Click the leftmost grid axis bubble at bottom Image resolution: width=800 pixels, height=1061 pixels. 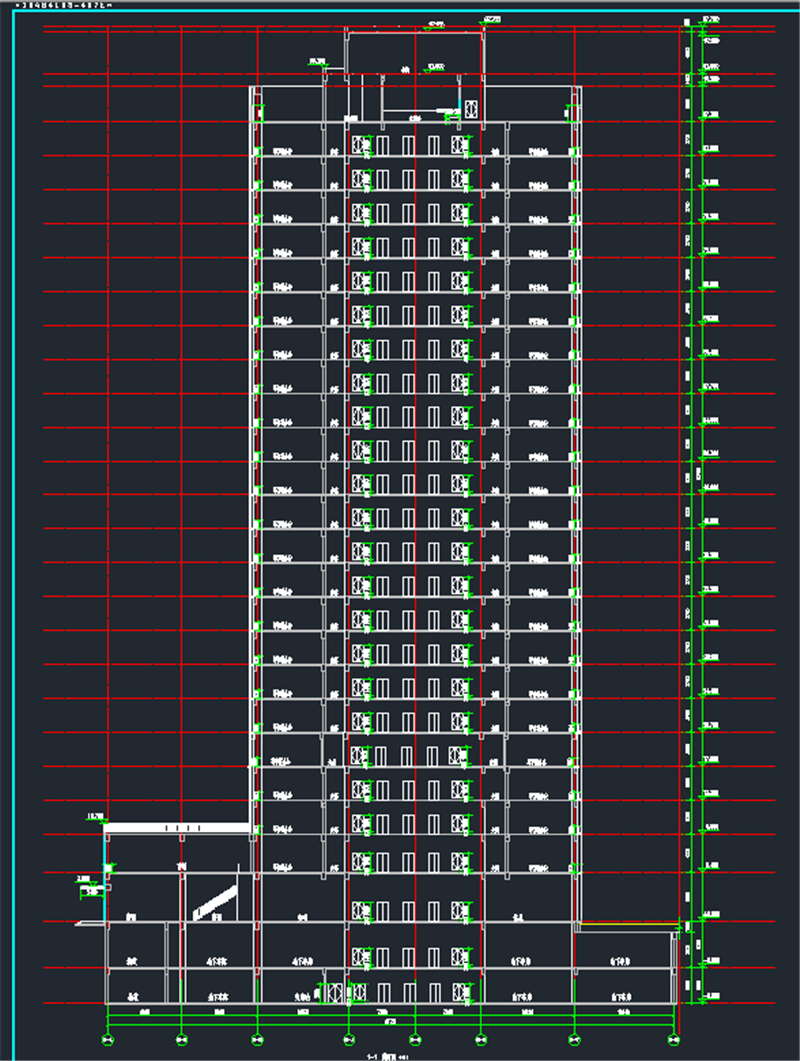(x=108, y=1037)
